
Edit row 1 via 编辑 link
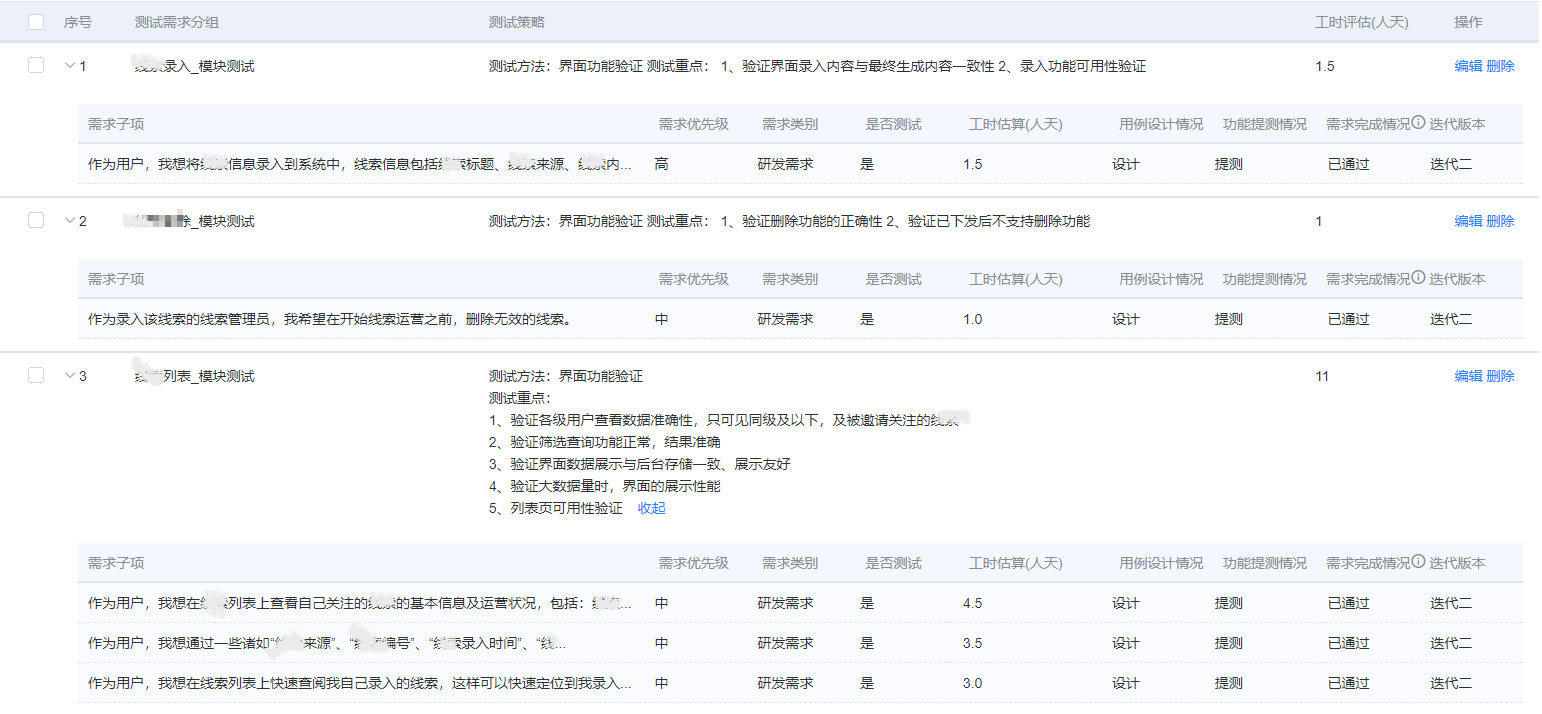click(x=1468, y=66)
